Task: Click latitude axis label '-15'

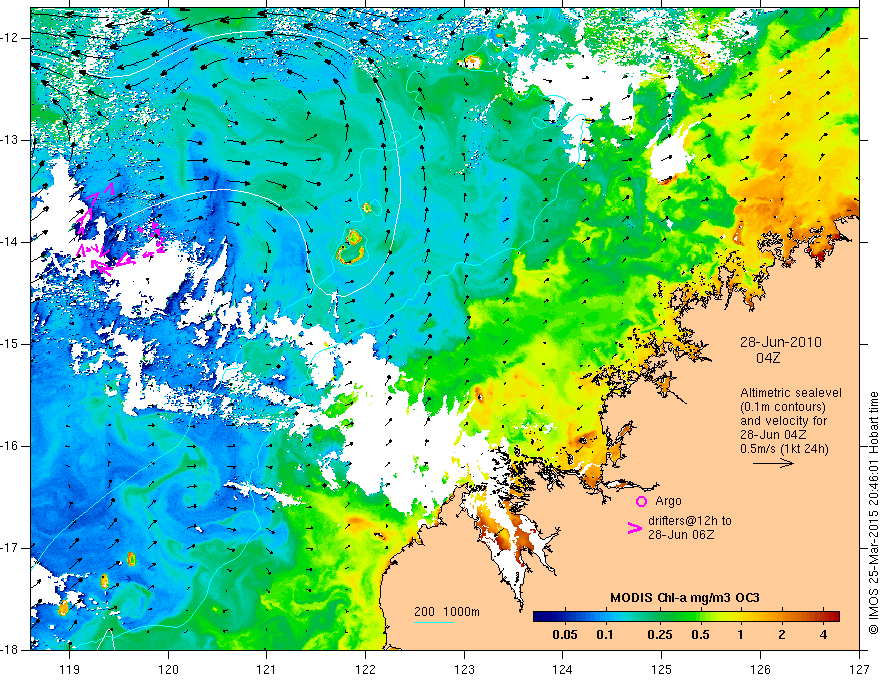Action: [10, 344]
